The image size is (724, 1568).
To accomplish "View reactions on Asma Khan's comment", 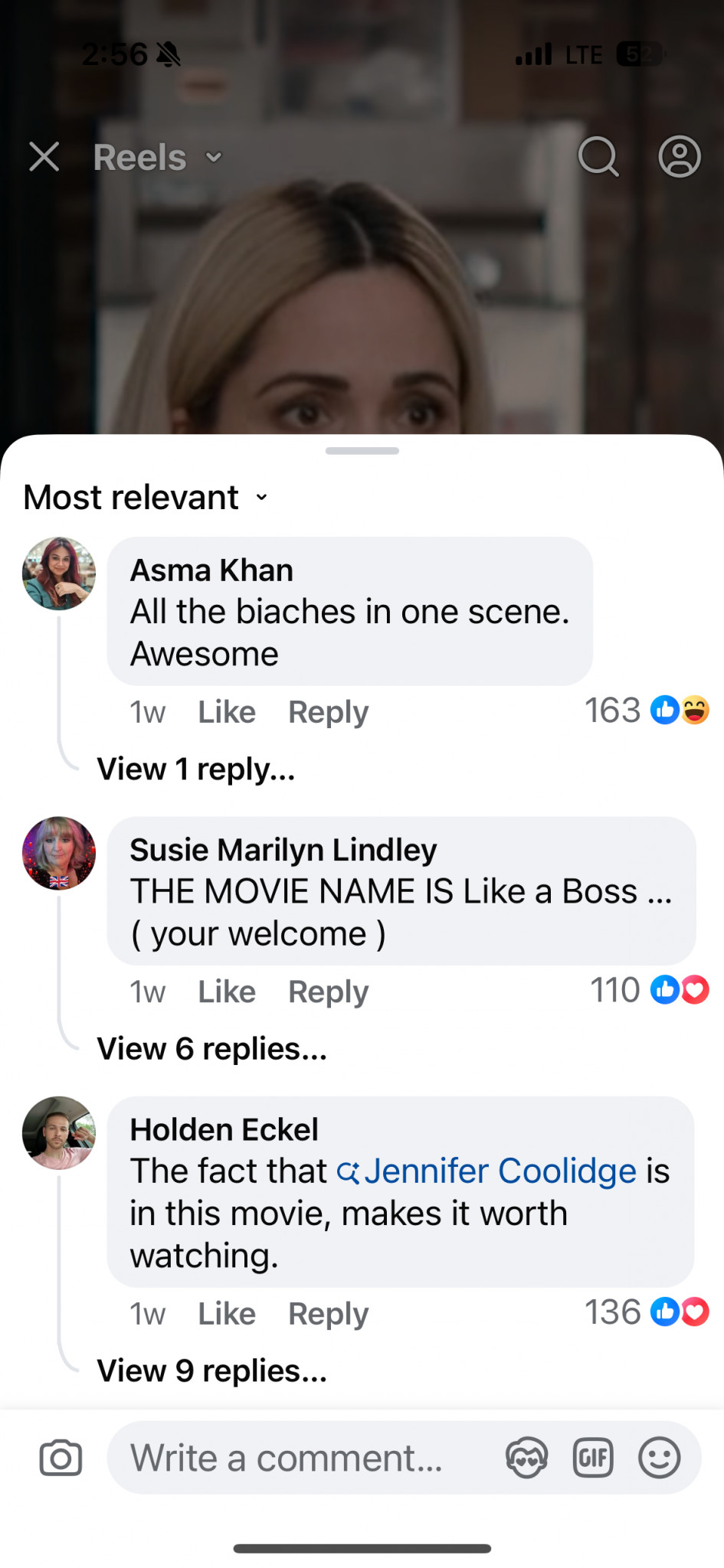I will click(x=647, y=710).
